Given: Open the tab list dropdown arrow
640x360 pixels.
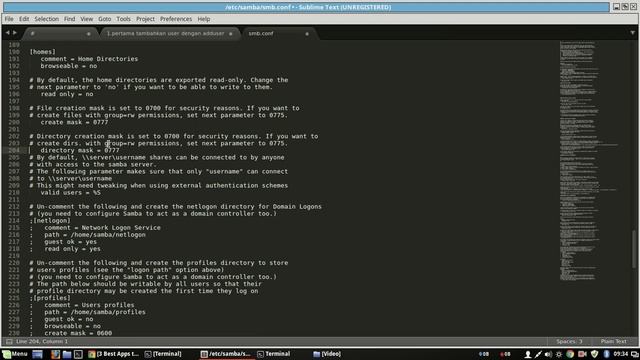Looking at the screenshot, I should (x=632, y=33).
